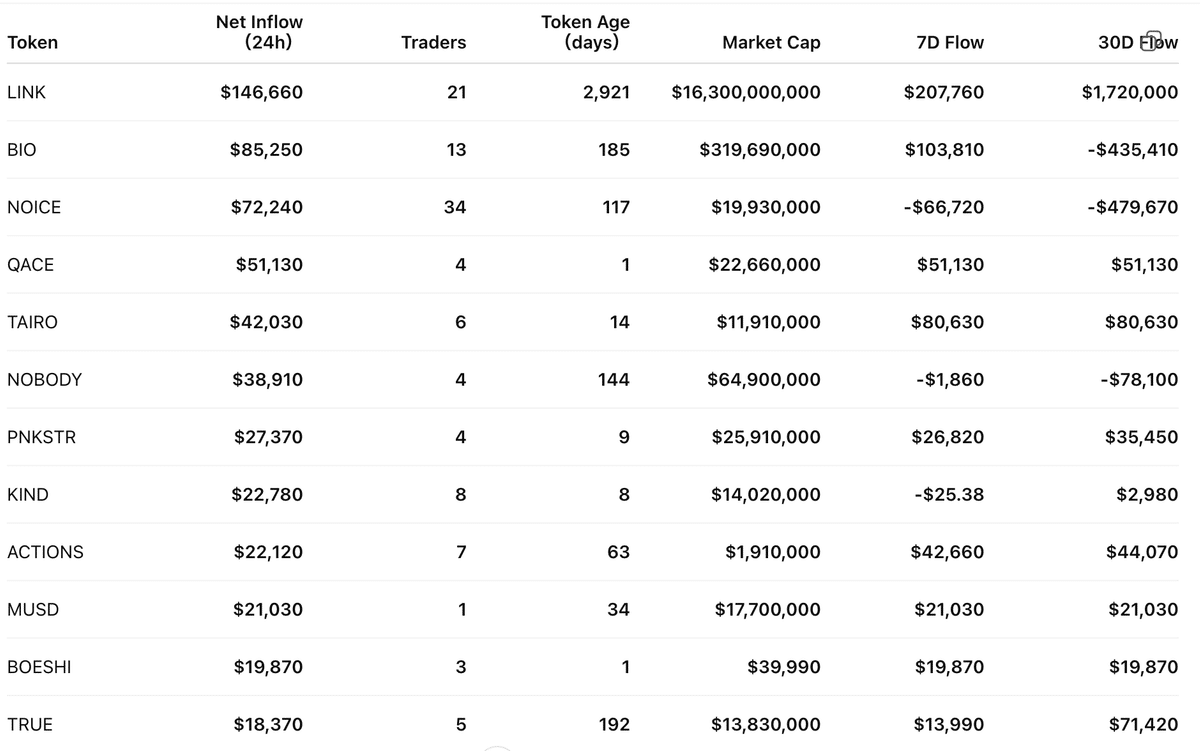The height and width of the screenshot is (751, 1200).
Task: Click the Traders column header
Action: [433, 42]
